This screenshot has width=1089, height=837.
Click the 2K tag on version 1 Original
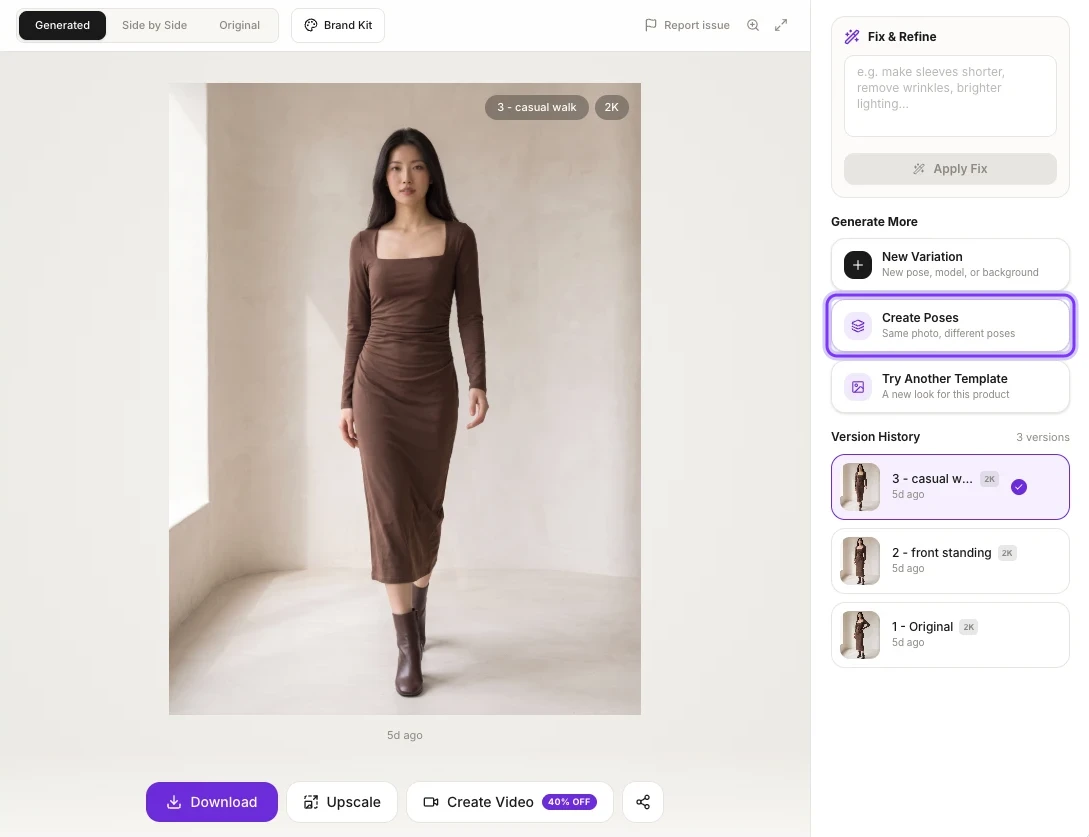point(968,627)
